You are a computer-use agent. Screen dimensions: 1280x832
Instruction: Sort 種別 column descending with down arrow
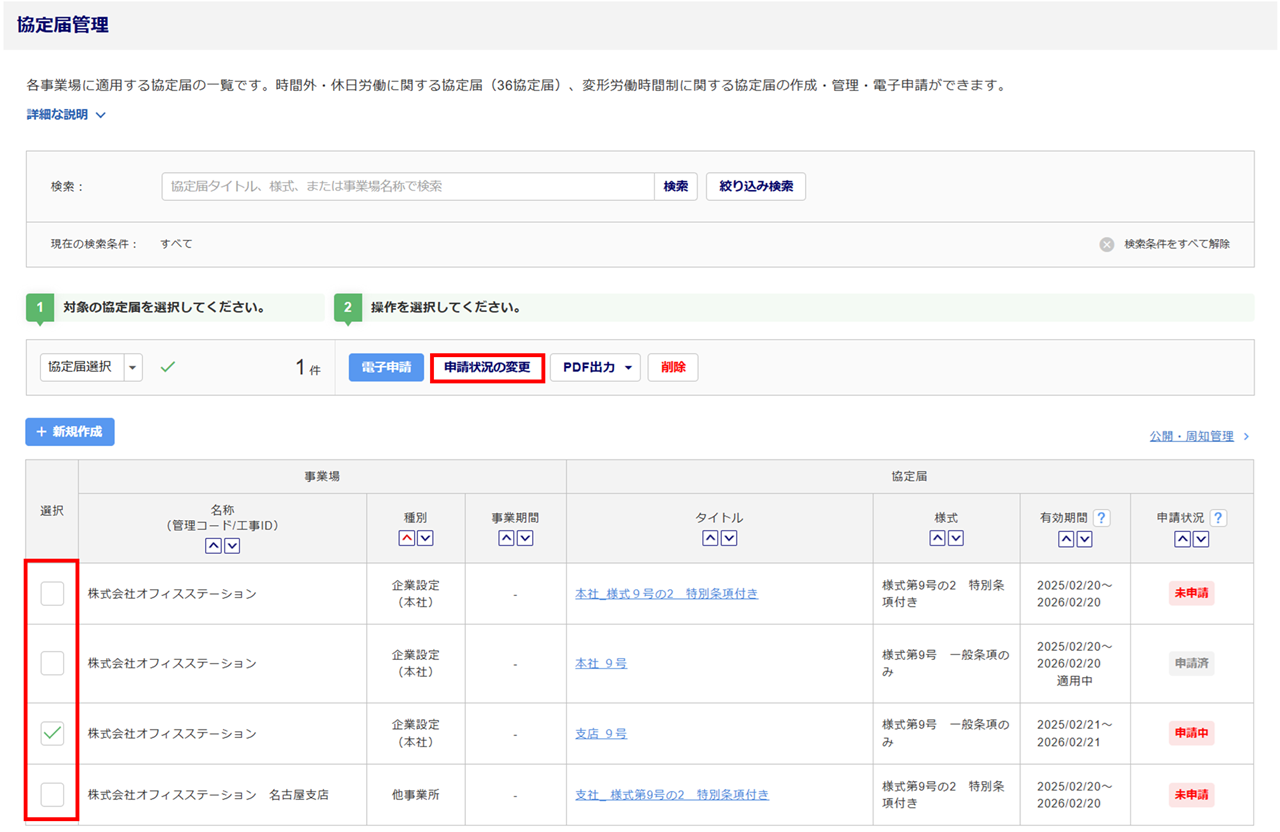425,538
